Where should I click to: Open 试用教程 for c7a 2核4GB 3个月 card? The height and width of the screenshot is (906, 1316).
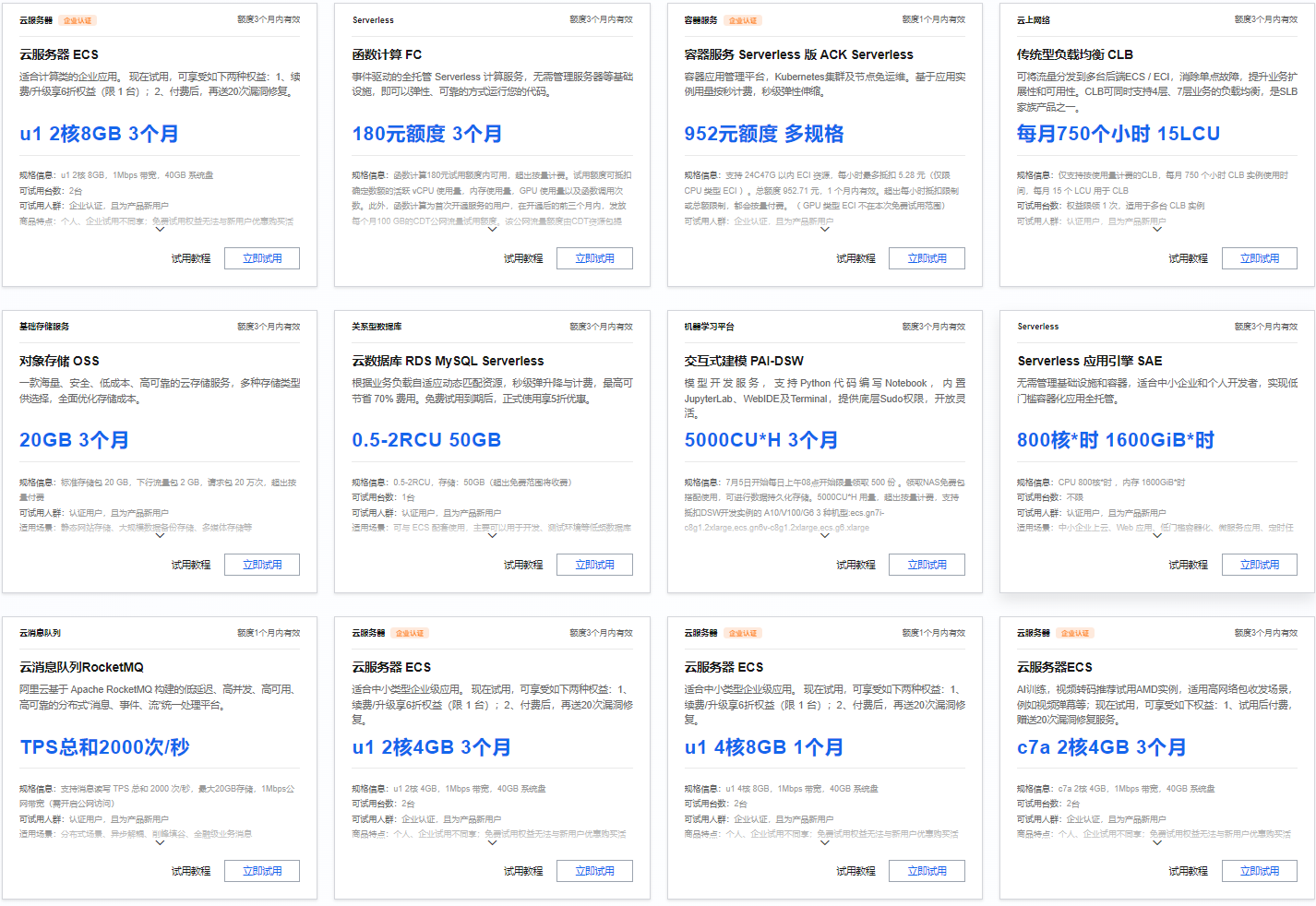click(x=1189, y=871)
